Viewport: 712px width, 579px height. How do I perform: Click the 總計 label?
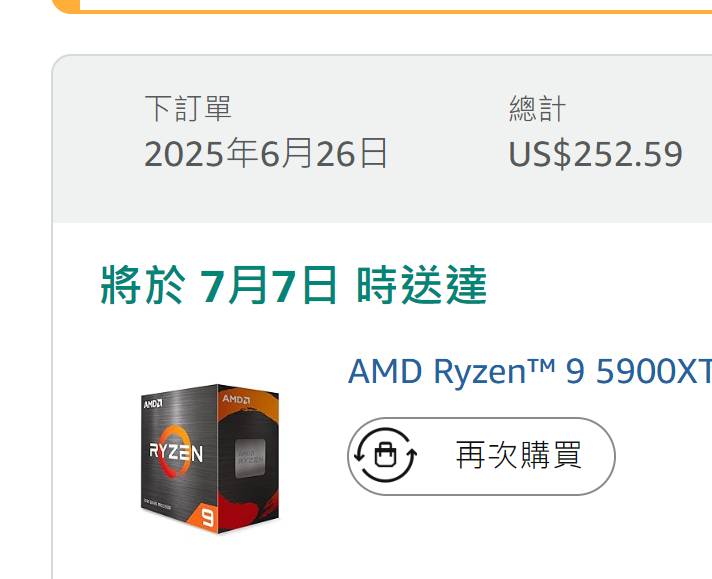[x=537, y=109]
